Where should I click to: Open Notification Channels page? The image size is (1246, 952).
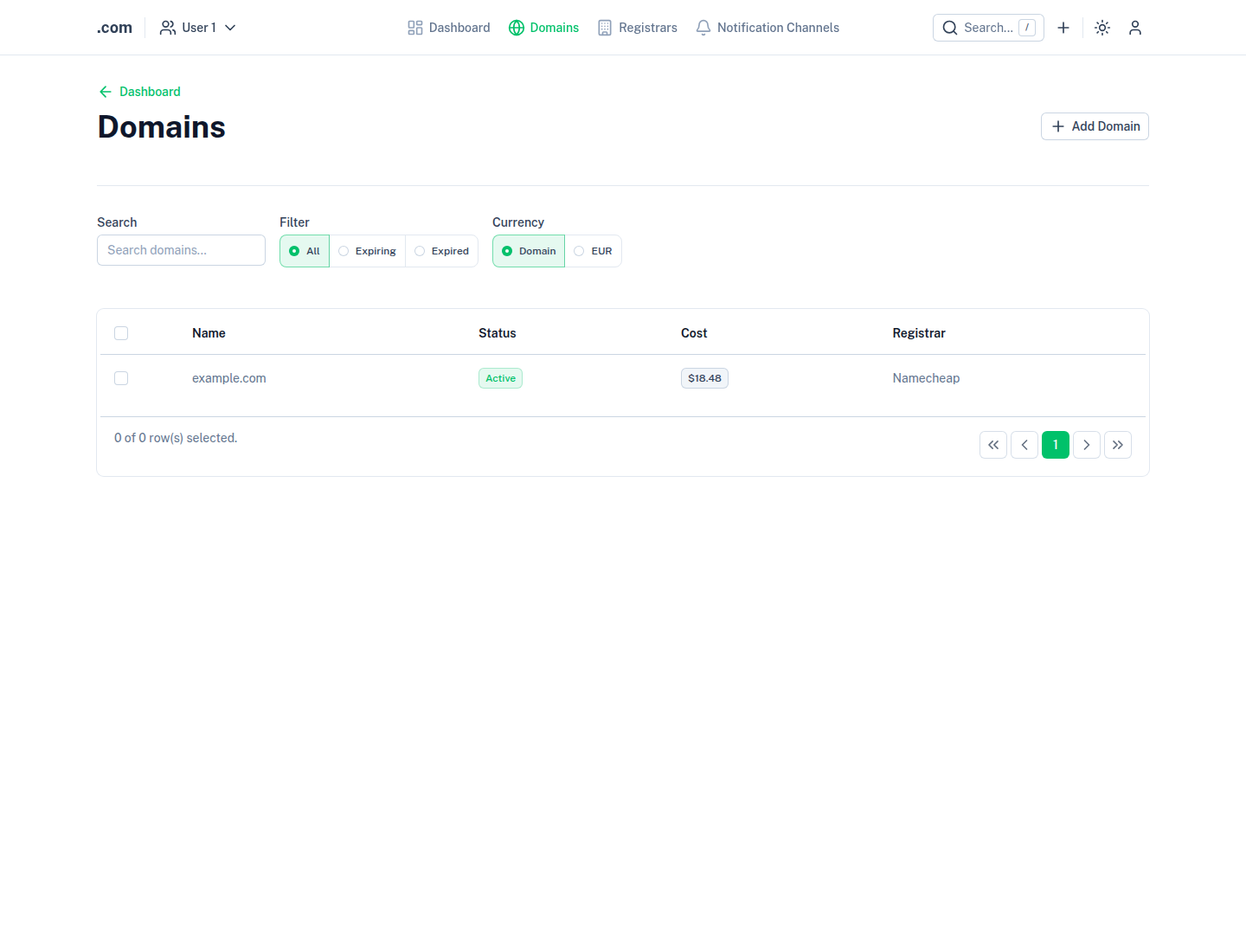tap(768, 28)
